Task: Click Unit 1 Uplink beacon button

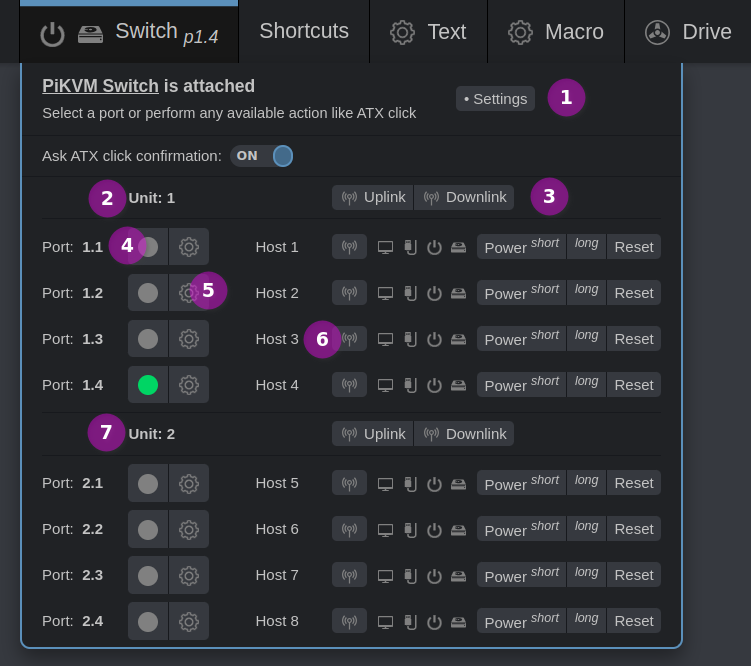Action: pos(372,197)
